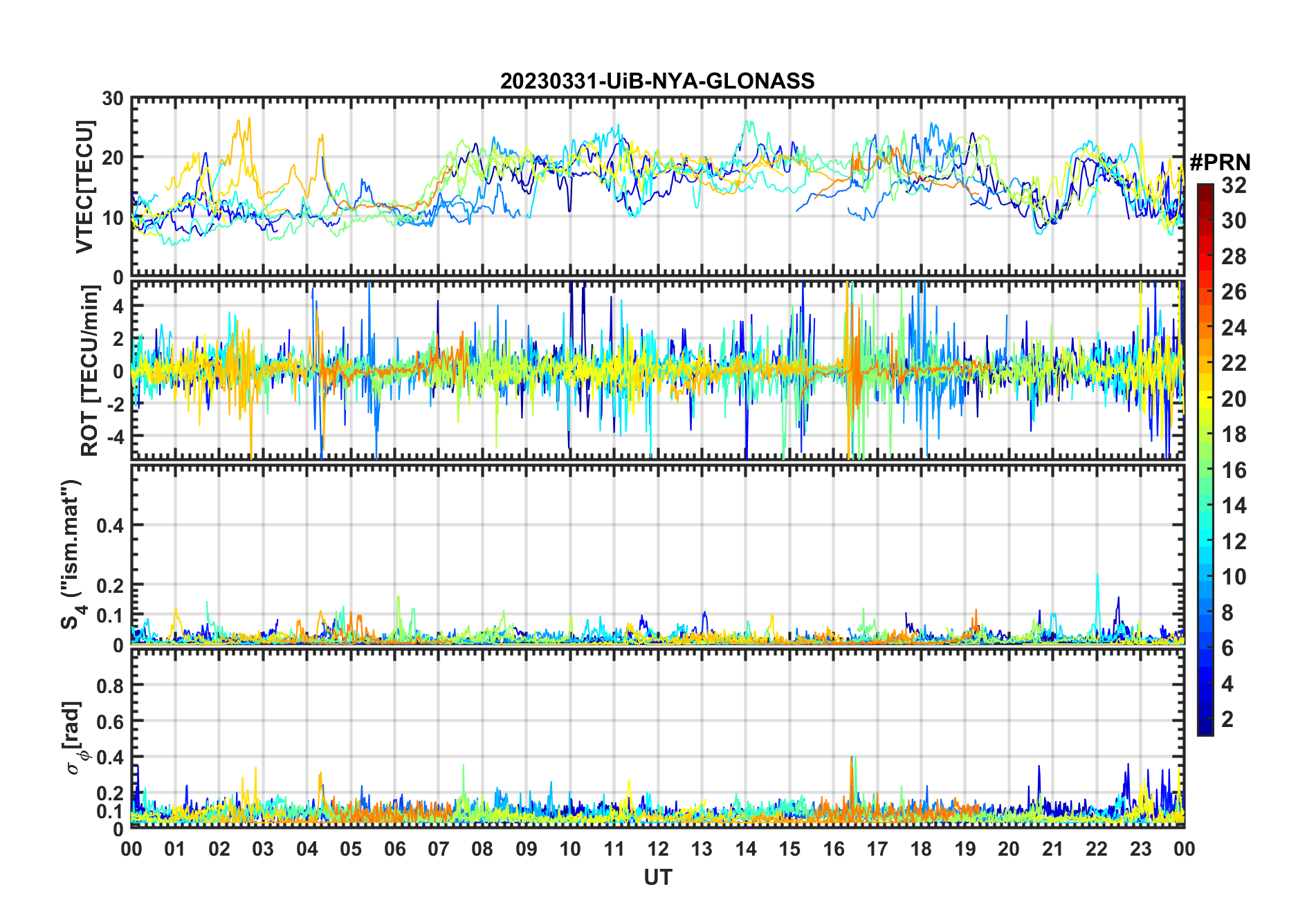Screen dimensions: 1316x920
Task: Click the plot title 20230331-UiB-NYA-GLONASS
Action: tap(657, 81)
